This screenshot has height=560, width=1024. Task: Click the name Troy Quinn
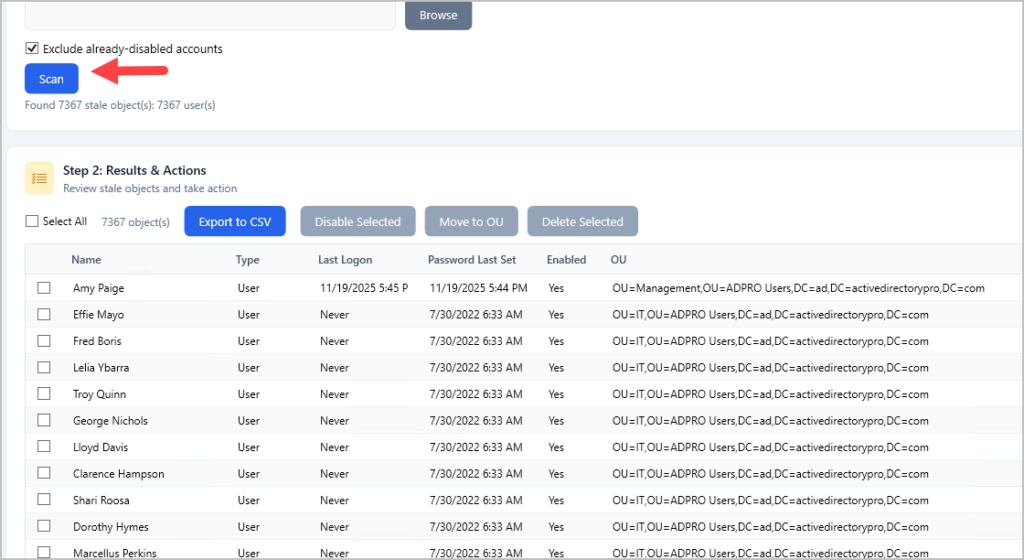(99, 394)
